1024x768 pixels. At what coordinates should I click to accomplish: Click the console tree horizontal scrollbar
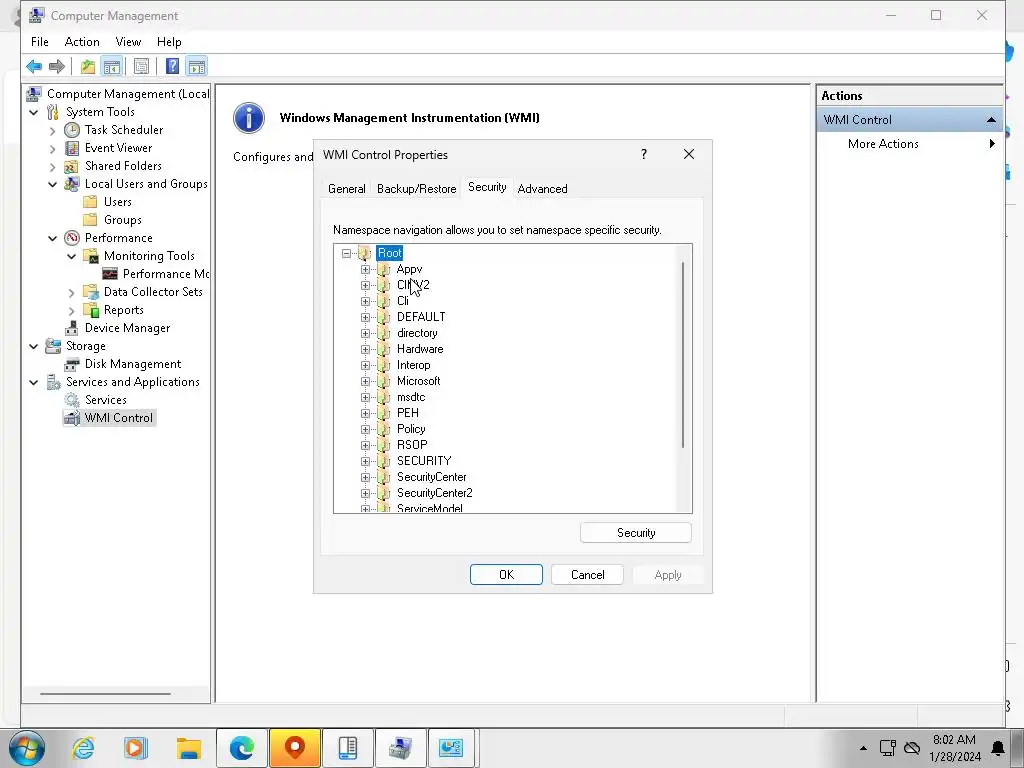click(105, 694)
